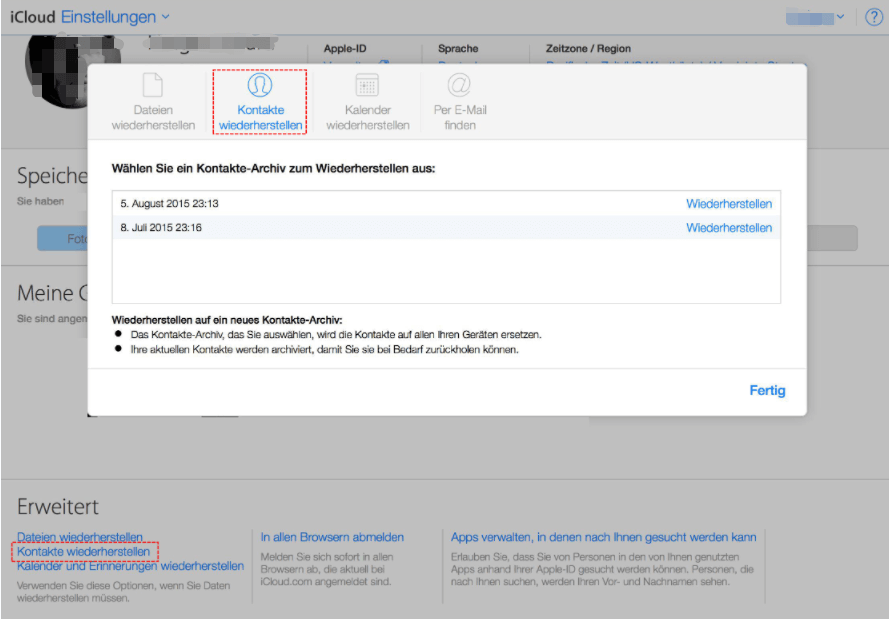
Task: Click the Erweitert section heading
Action: point(58,507)
